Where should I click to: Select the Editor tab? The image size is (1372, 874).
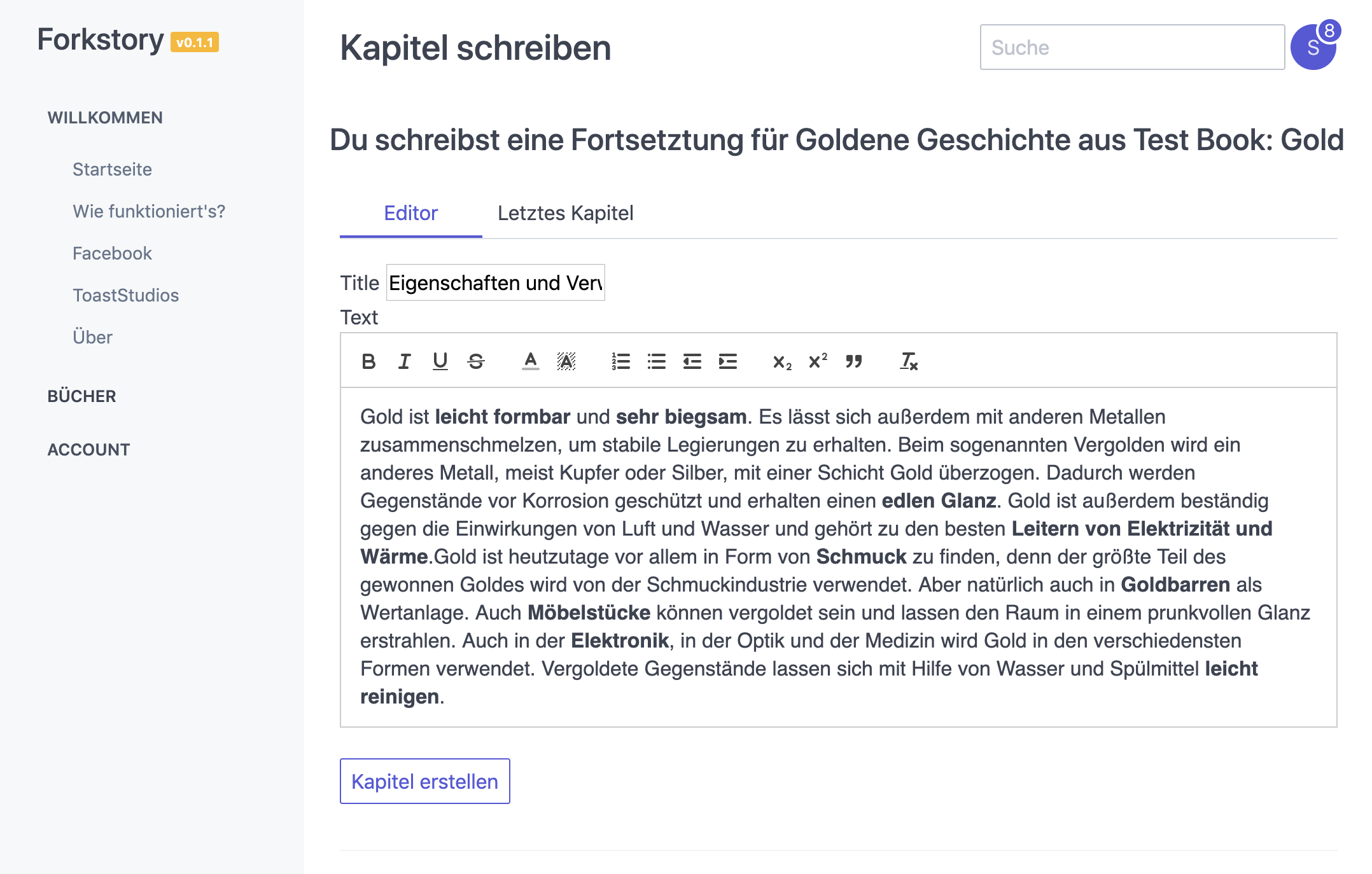click(x=411, y=213)
